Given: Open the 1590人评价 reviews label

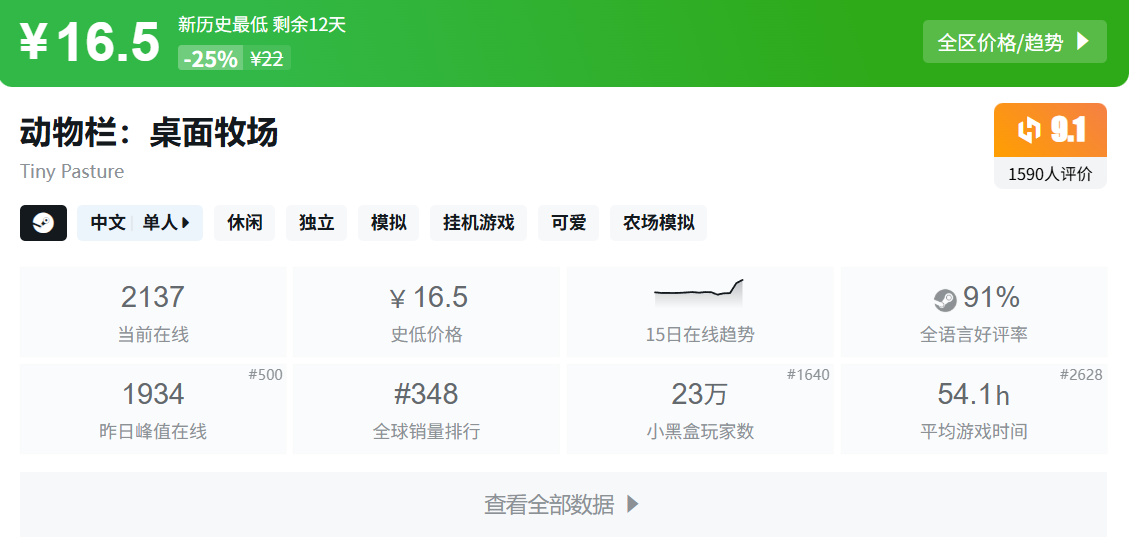Looking at the screenshot, I should pyautogui.click(x=1050, y=174).
